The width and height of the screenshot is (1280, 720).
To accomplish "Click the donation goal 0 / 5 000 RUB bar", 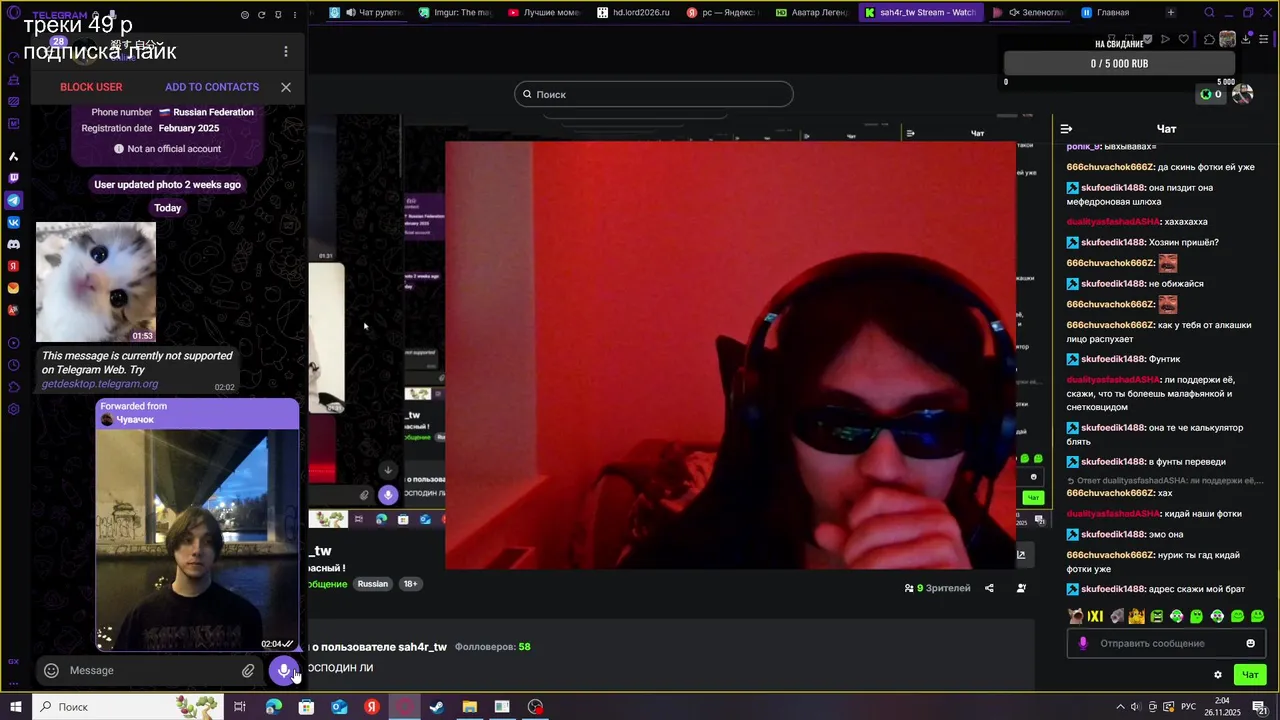I will pyautogui.click(x=1119, y=63).
